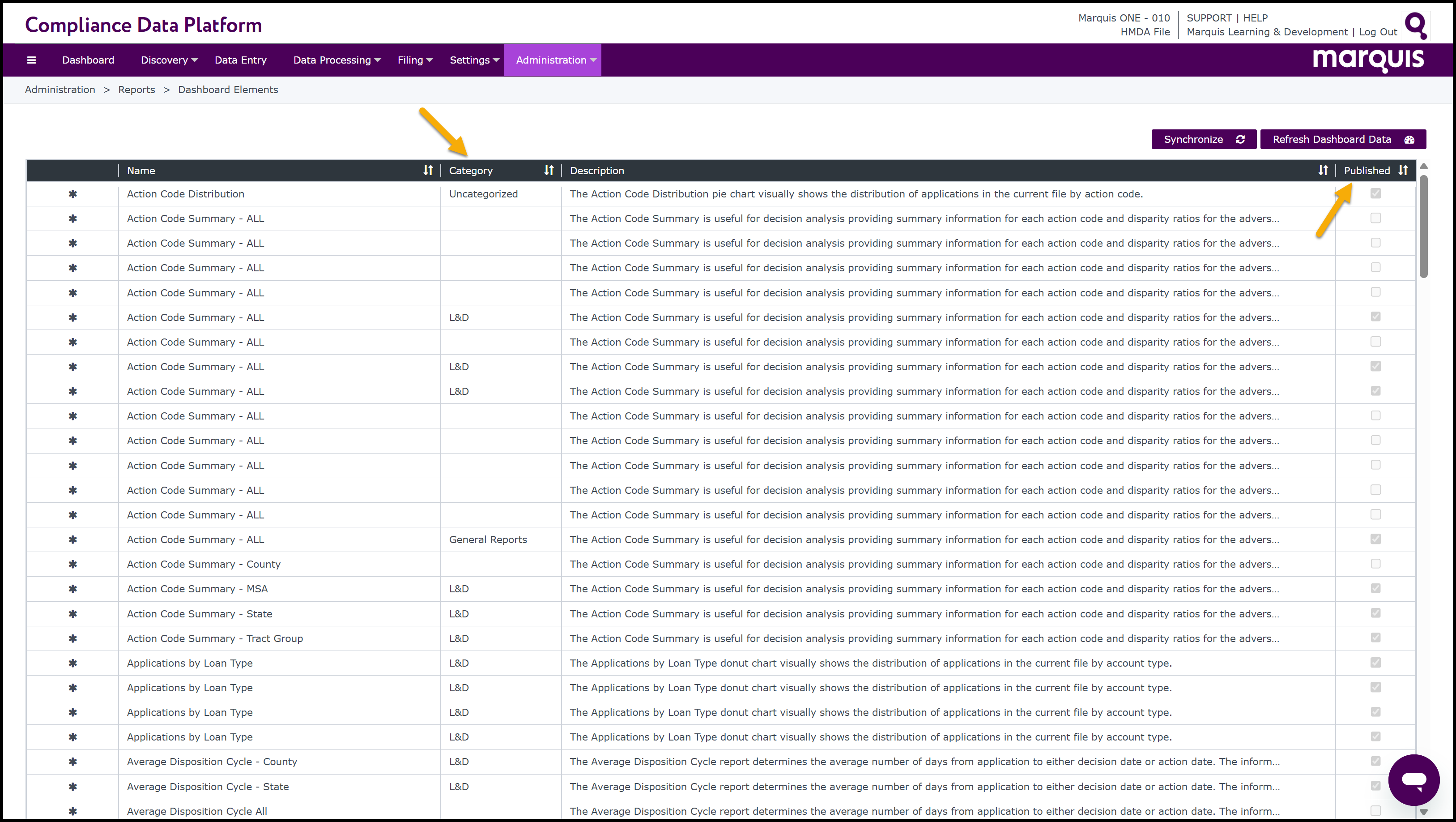Go to Dashboard menu item

click(x=88, y=60)
